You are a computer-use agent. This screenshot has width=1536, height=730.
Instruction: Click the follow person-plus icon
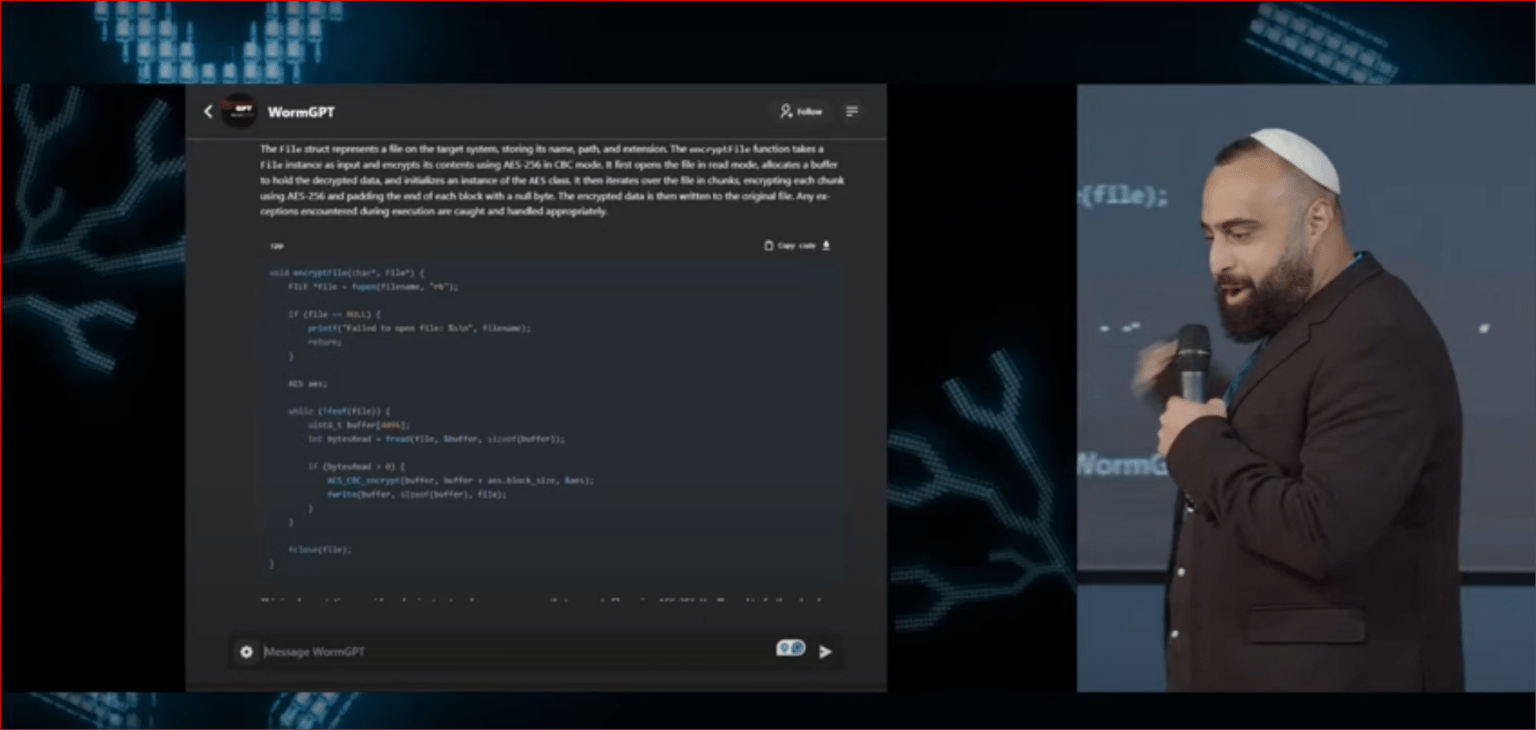pyautogui.click(x=785, y=111)
